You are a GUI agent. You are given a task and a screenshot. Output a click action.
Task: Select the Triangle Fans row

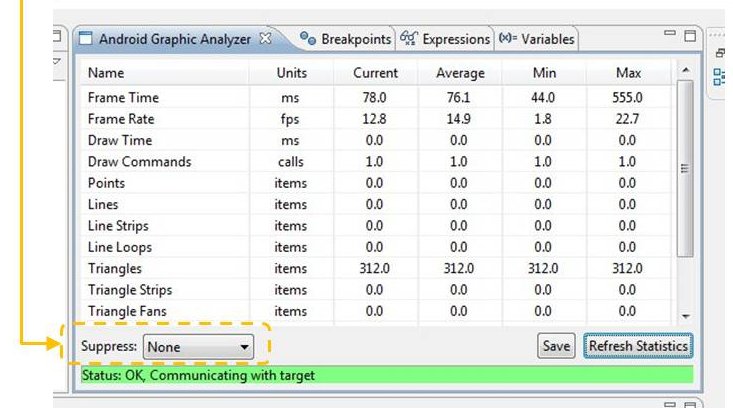(375, 311)
